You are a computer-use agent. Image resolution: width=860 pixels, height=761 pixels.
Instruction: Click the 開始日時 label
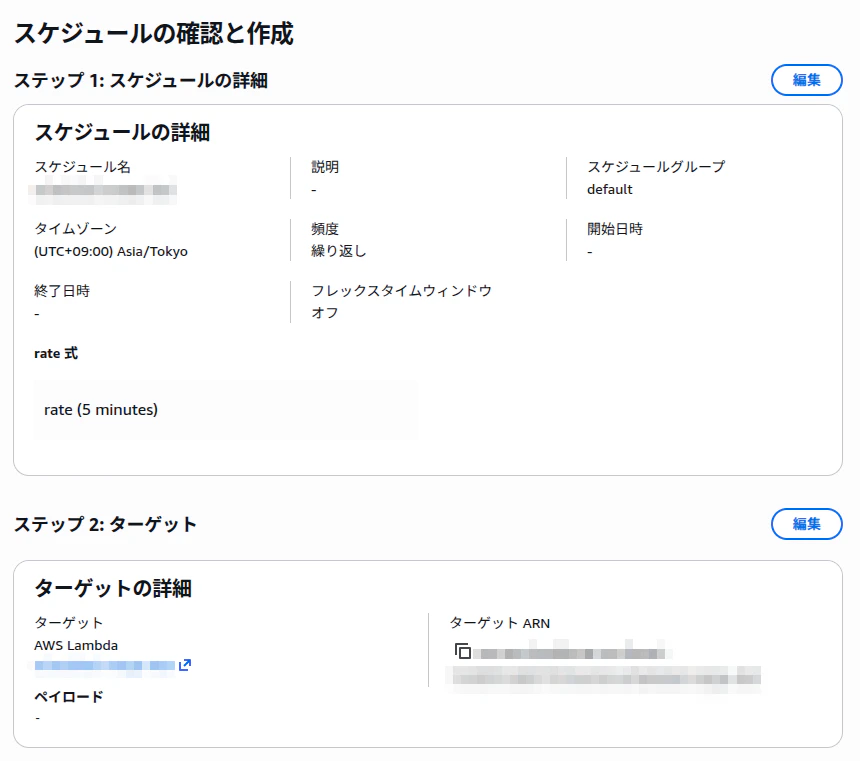pyautogui.click(x=615, y=229)
